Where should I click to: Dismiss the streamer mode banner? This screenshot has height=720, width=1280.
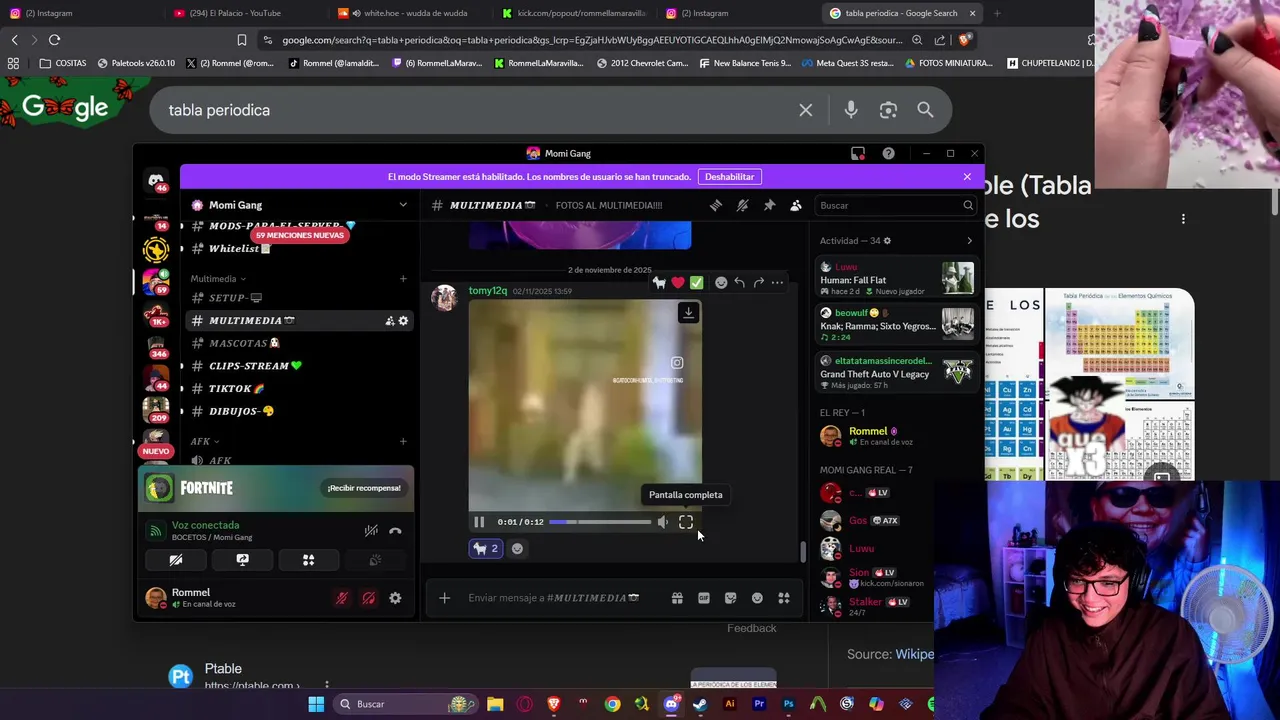(967, 177)
